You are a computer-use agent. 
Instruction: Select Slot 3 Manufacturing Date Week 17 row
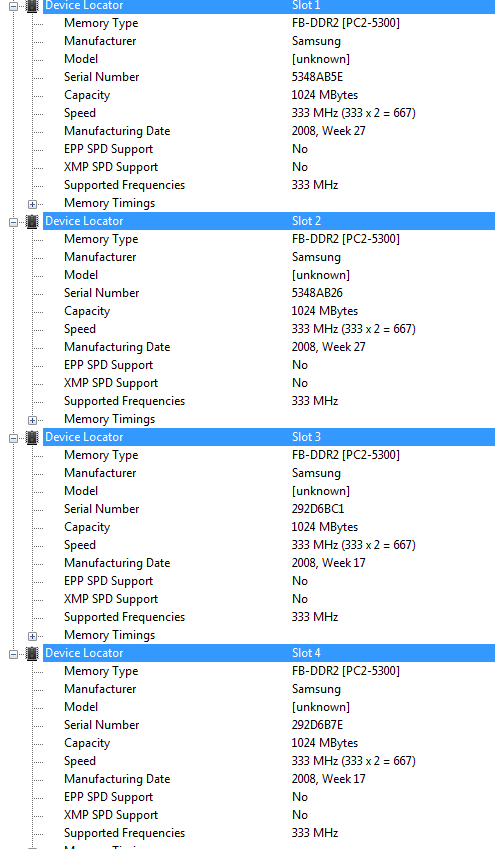(269, 563)
